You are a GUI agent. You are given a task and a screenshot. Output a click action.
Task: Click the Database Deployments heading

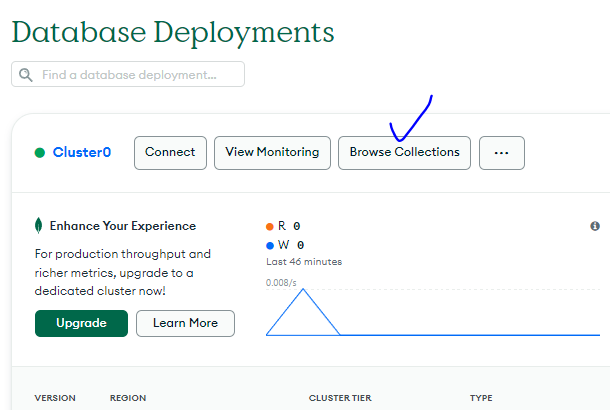coord(173,33)
